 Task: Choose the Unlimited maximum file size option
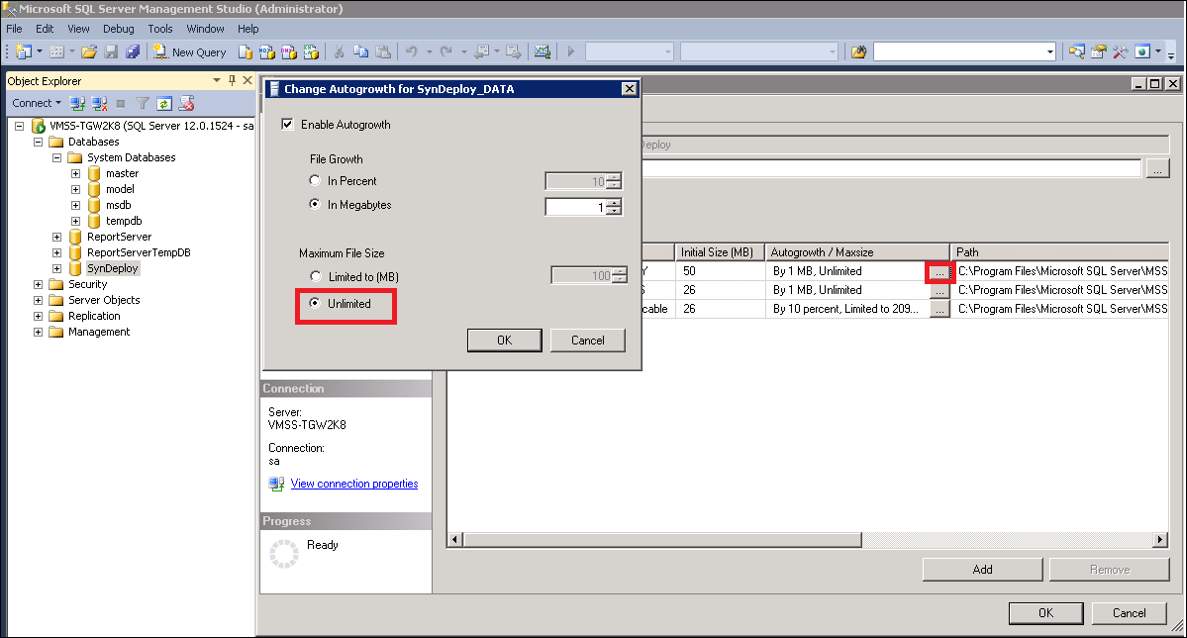(315, 303)
